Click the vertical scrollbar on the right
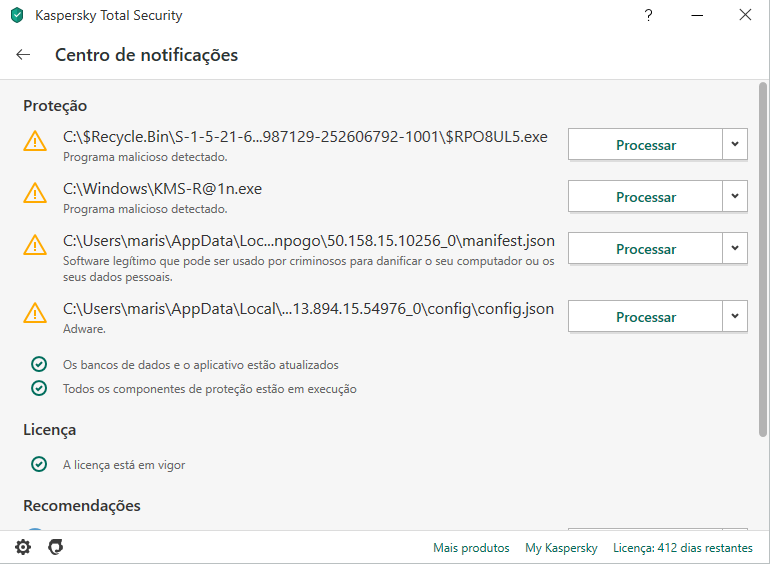770x564 pixels. 763,259
